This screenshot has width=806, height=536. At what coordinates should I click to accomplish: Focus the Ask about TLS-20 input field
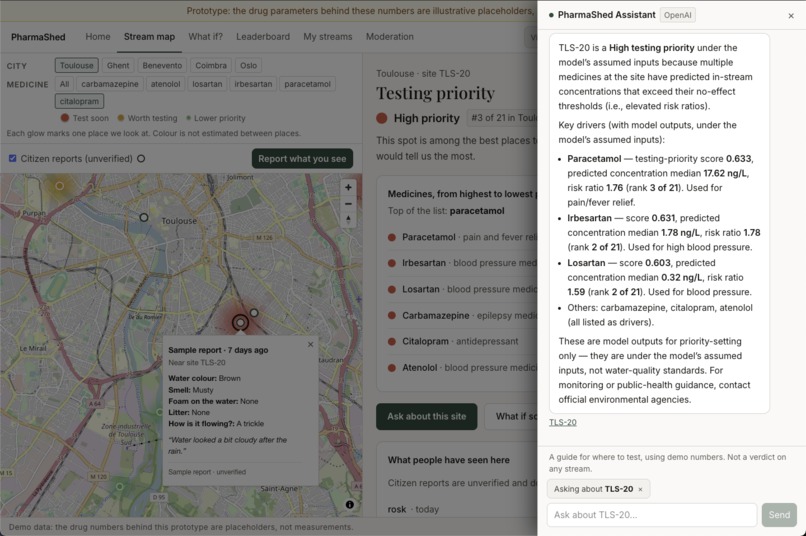[652, 515]
